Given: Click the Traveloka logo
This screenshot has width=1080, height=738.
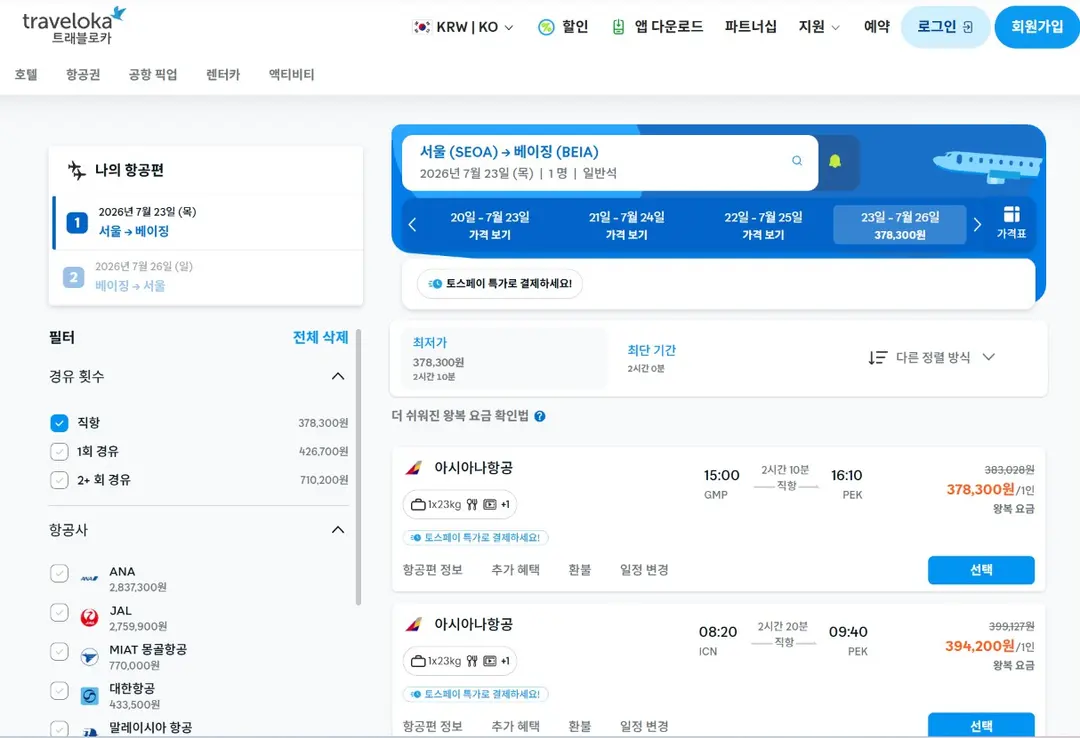Looking at the screenshot, I should pyautogui.click(x=74, y=26).
